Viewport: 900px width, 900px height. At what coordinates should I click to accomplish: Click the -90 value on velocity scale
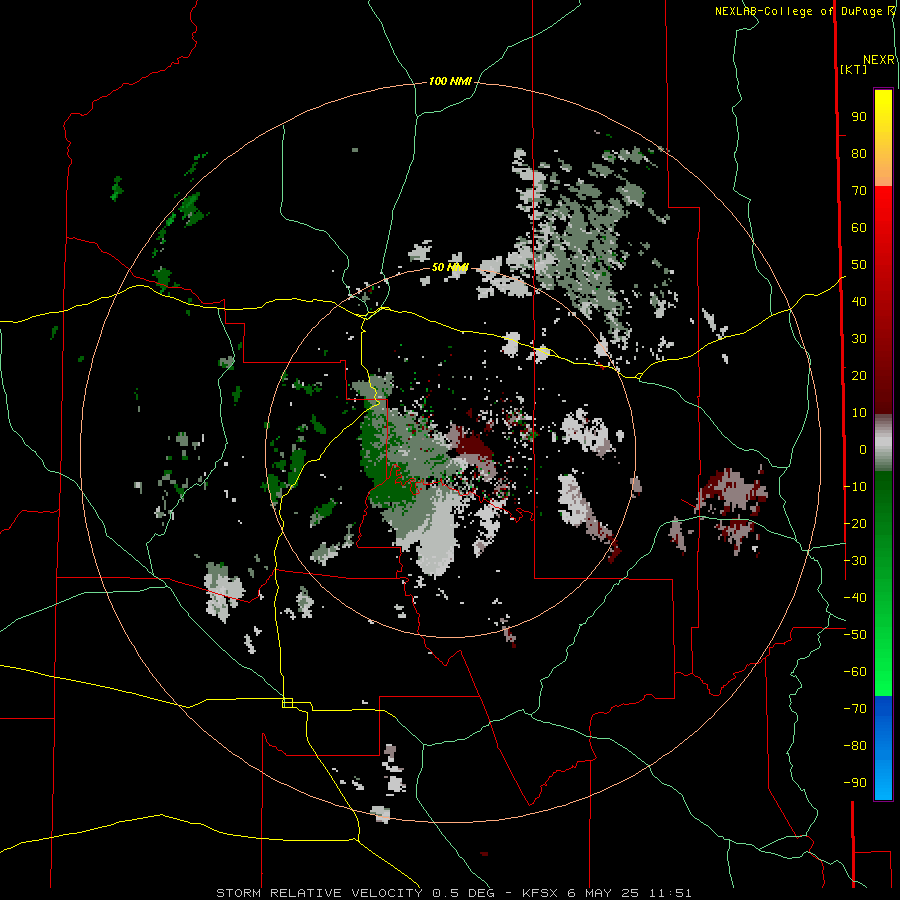click(x=855, y=783)
